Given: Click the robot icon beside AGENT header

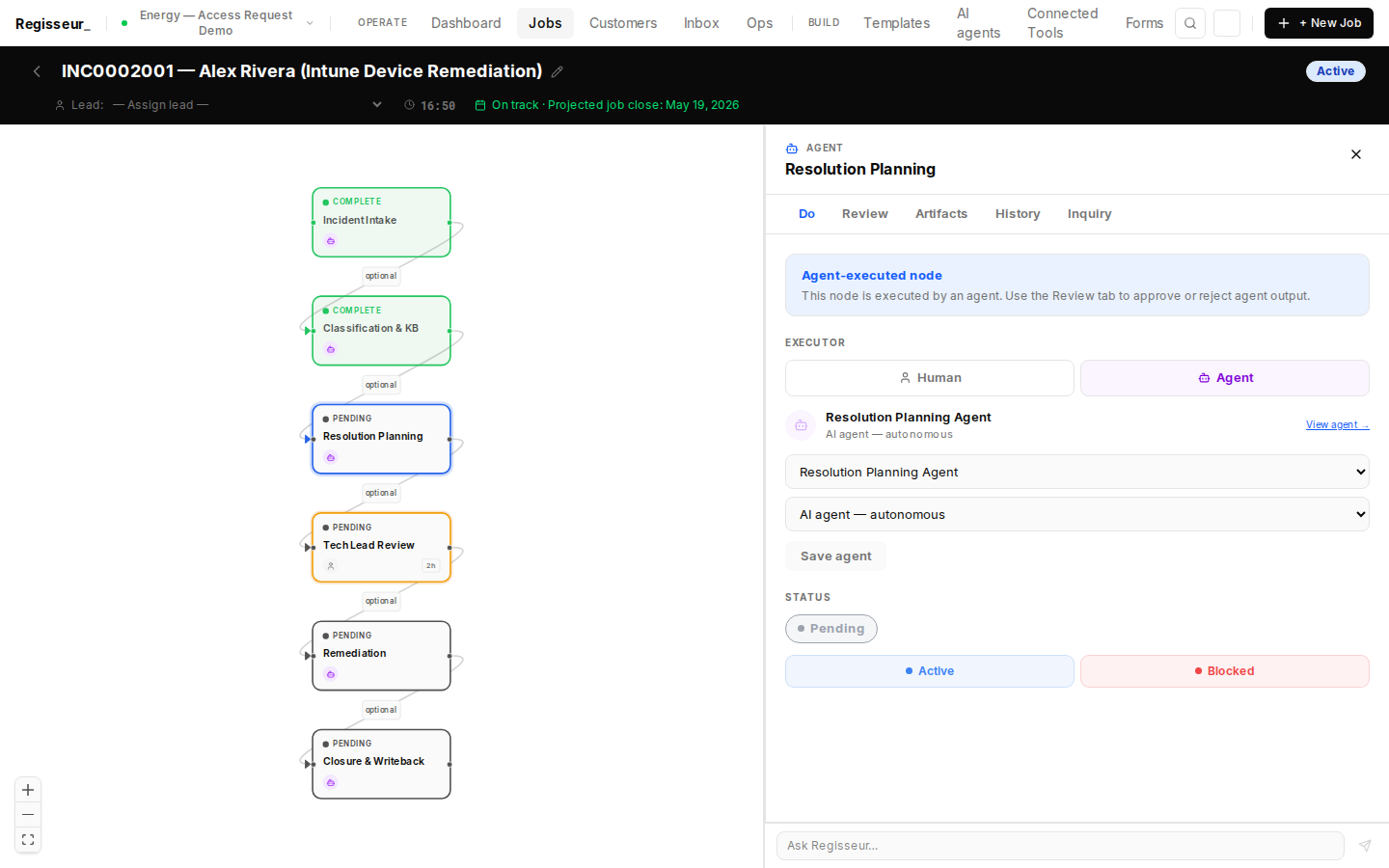Looking at the screenshot, I should pyautogui.click(x=792, y=149).
